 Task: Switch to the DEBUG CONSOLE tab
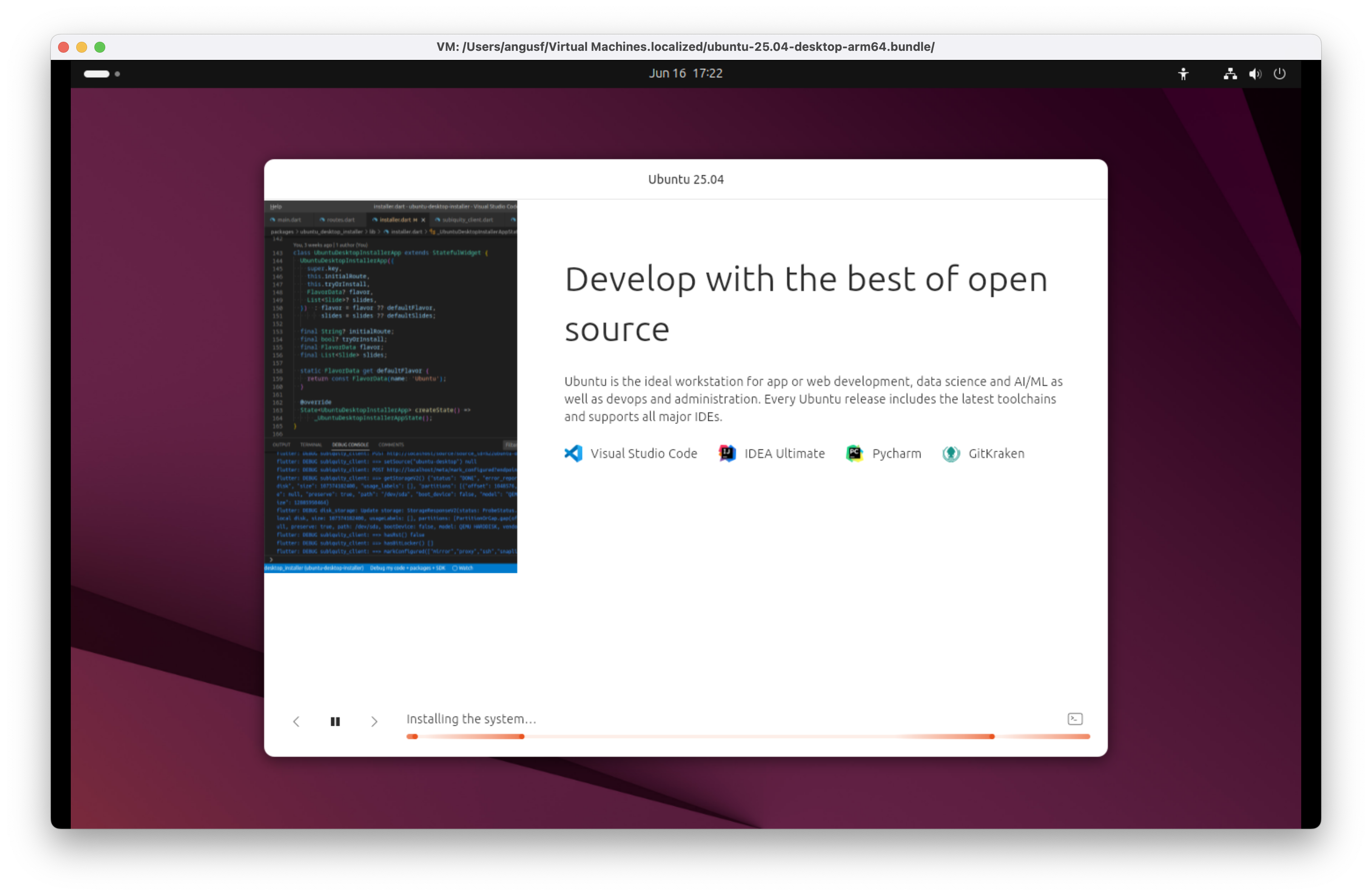[x=351, y=444]
